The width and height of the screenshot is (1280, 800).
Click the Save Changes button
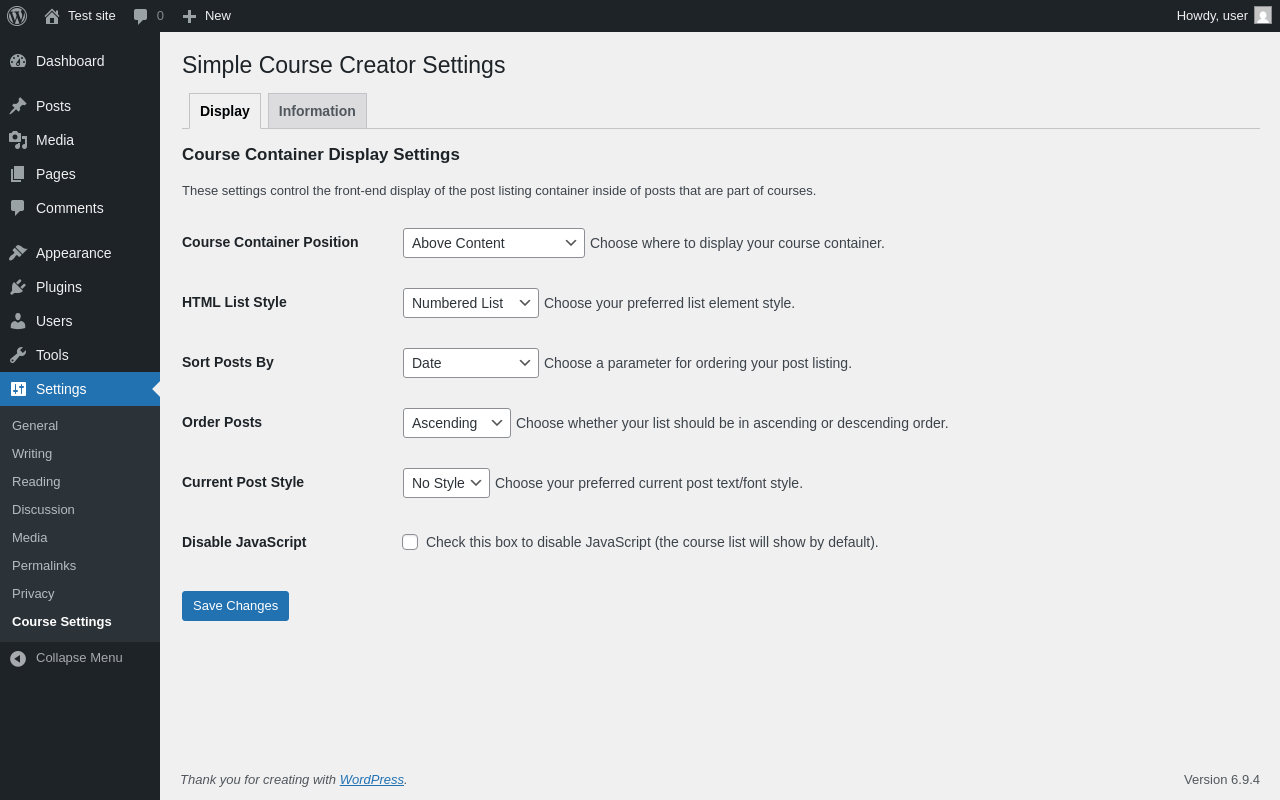click(x=235, y=606)
